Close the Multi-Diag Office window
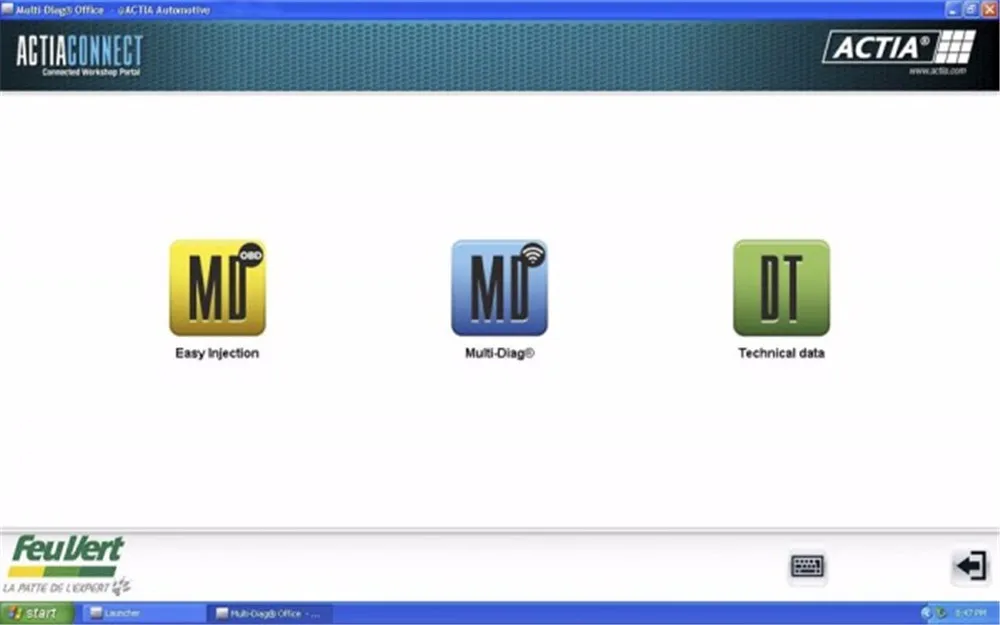Viewport: 1000px width, 625px height. point(989,10)
